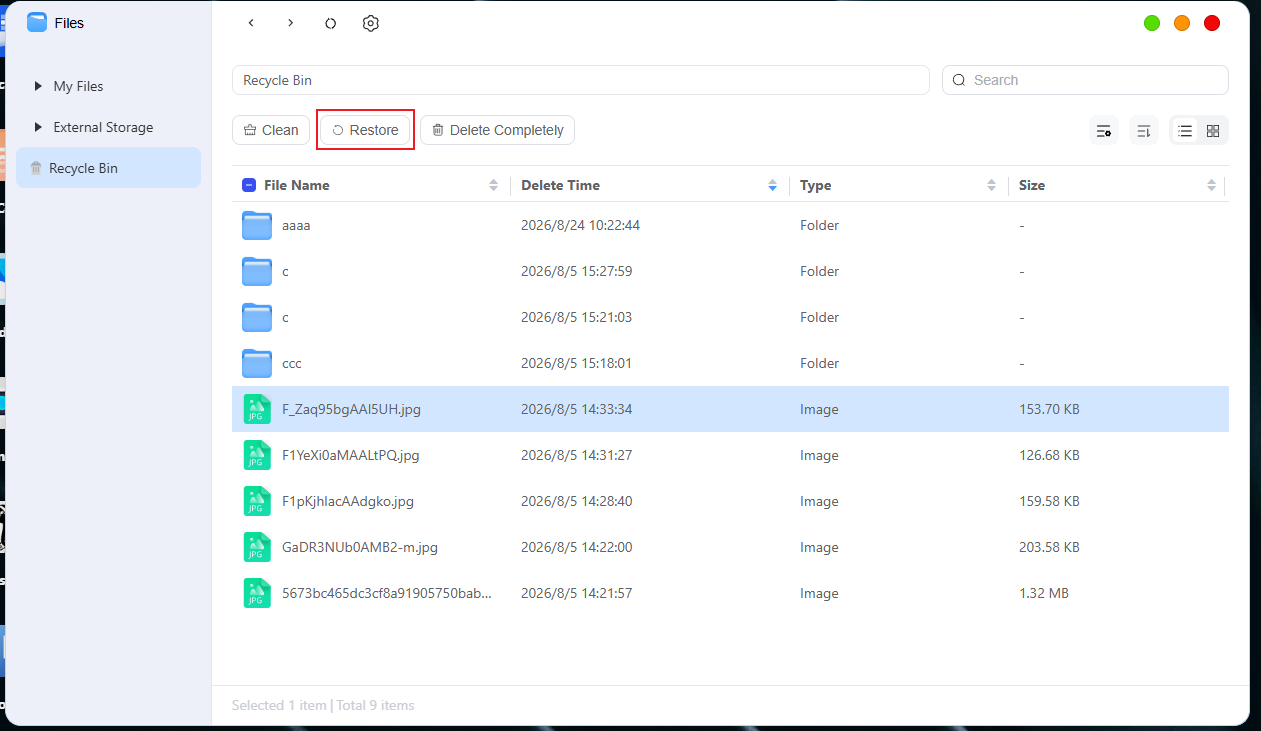Click the Delete Completely button
Viewport: 1261px width, 731px height.
(497, 130)
